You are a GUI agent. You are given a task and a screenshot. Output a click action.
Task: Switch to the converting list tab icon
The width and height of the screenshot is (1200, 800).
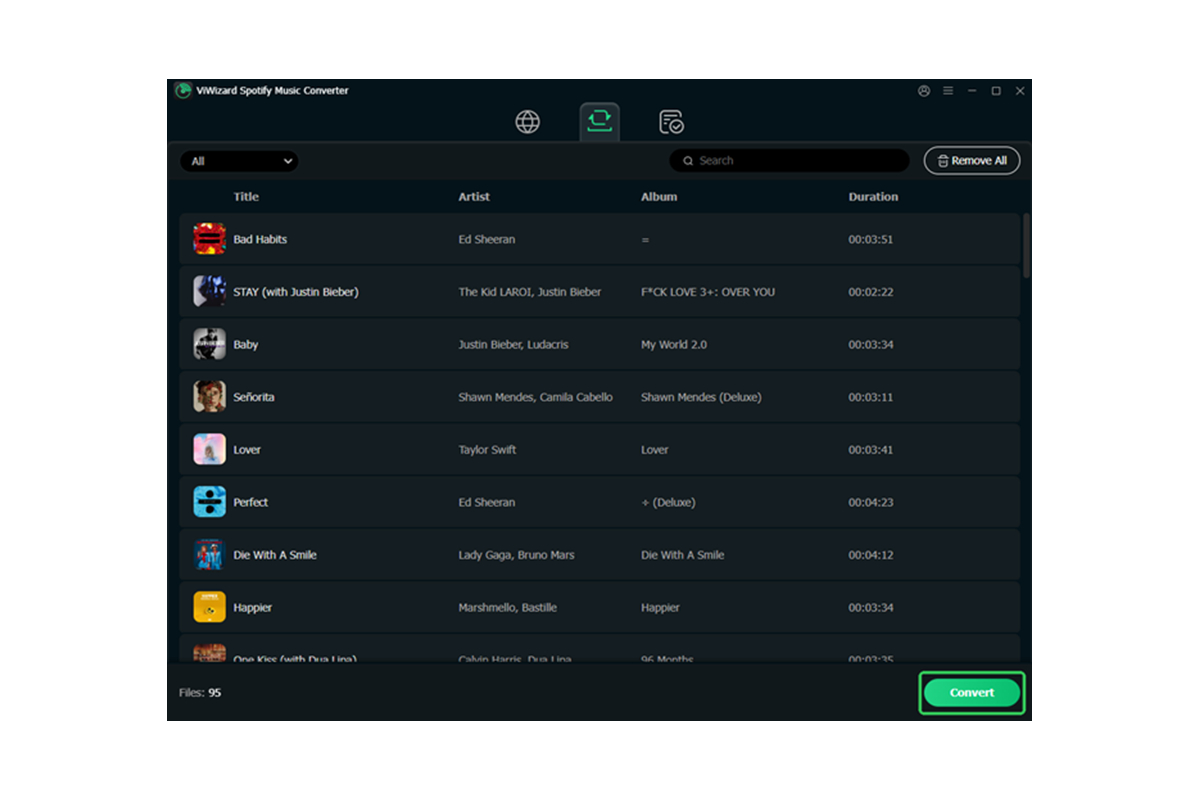[x=599, y=122]
